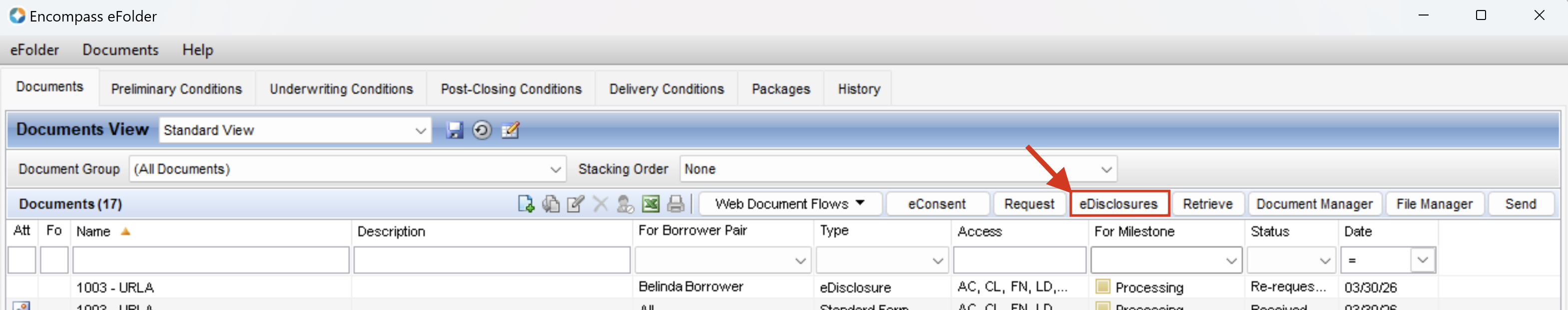Click the edit document pencil icon

pyautogui.click(x=575, y=204)
